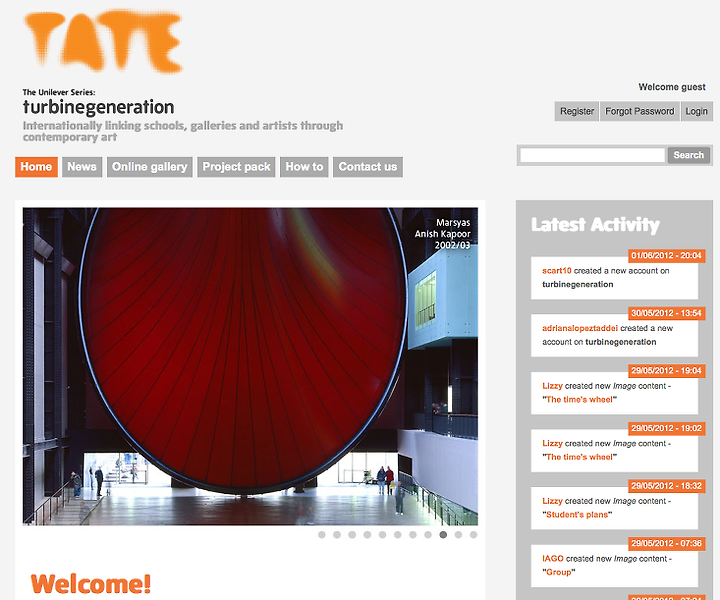The image size is (720, 600).
Task: Select the eighth slideshow dot
Action: (428, 535)
